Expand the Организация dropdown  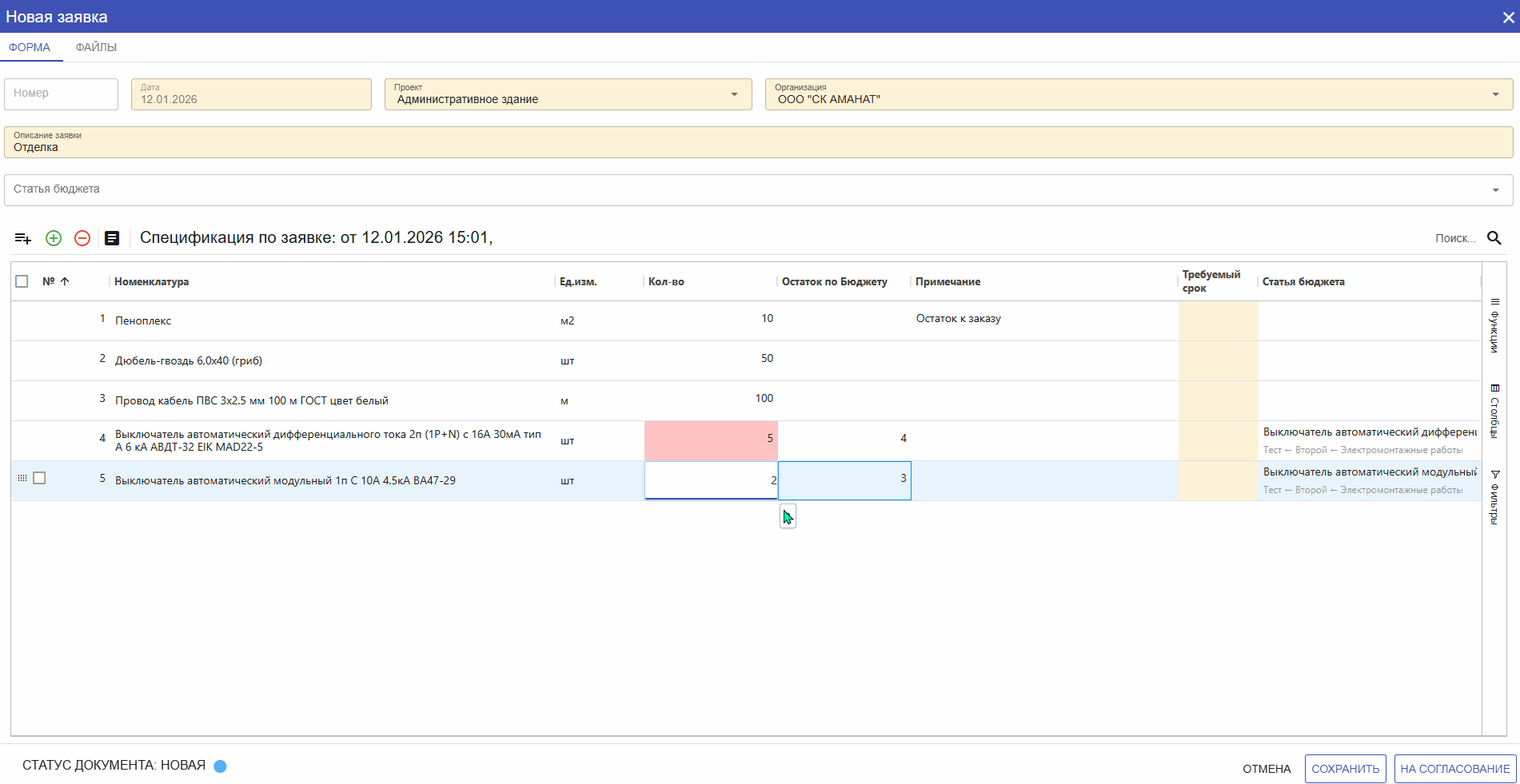pos(1495,94)
